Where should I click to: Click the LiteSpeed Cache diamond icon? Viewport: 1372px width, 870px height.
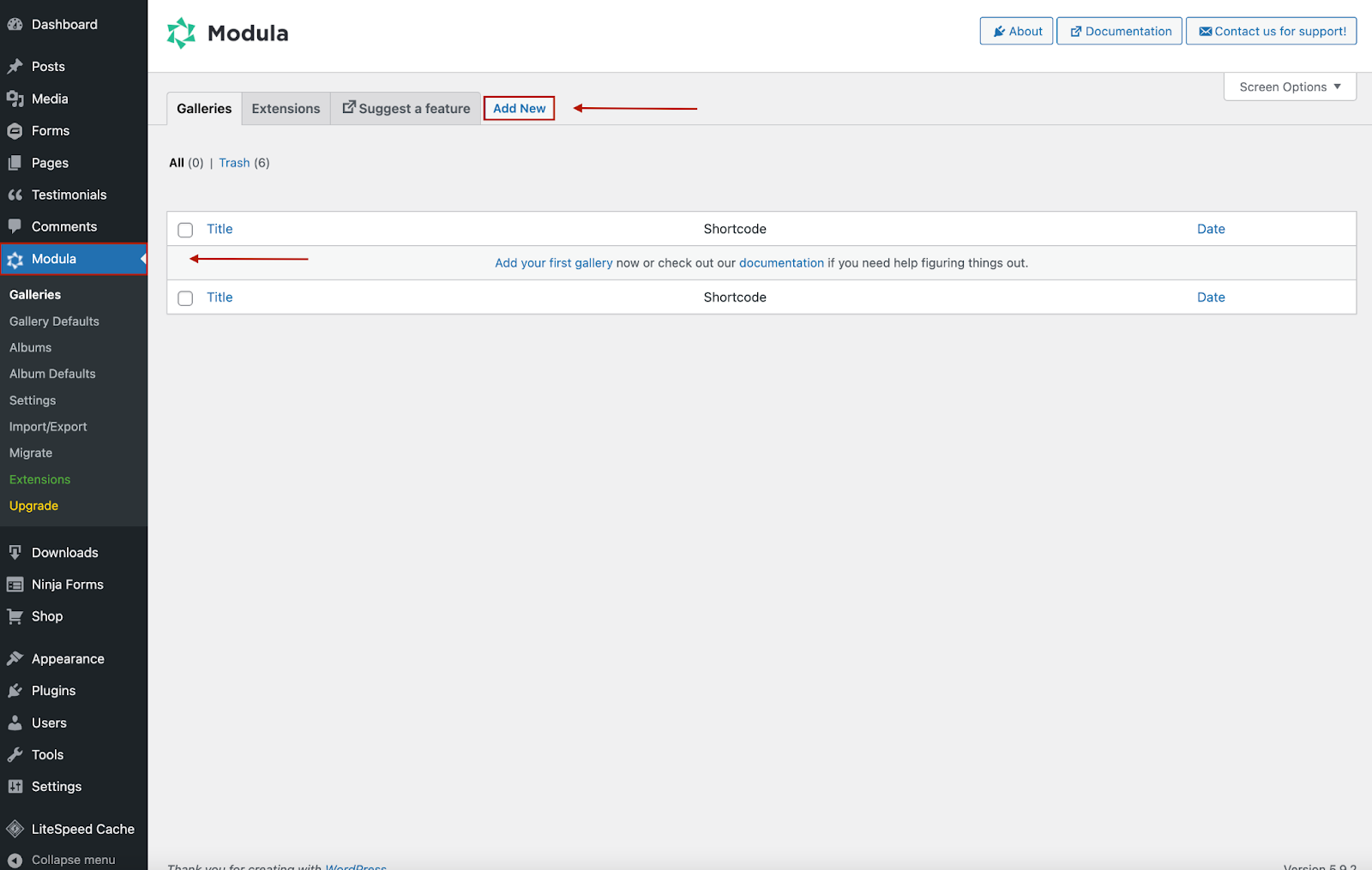pos(15,830)
